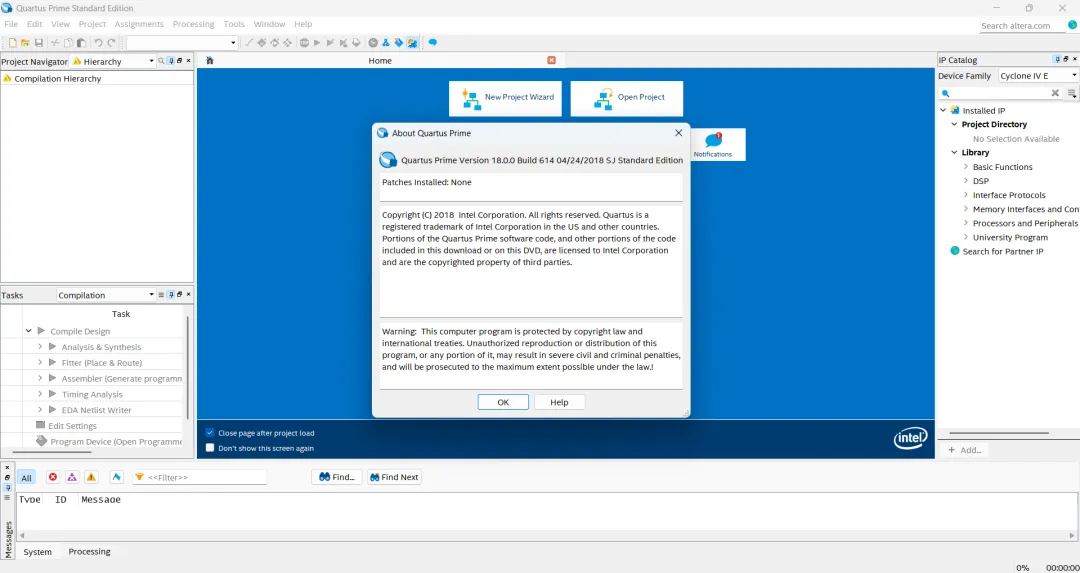Image resolution: width=1080 pixels, height=573 pixels.
Task: Open the File menu
Action: pyautogui.click(x=11, y=24)
